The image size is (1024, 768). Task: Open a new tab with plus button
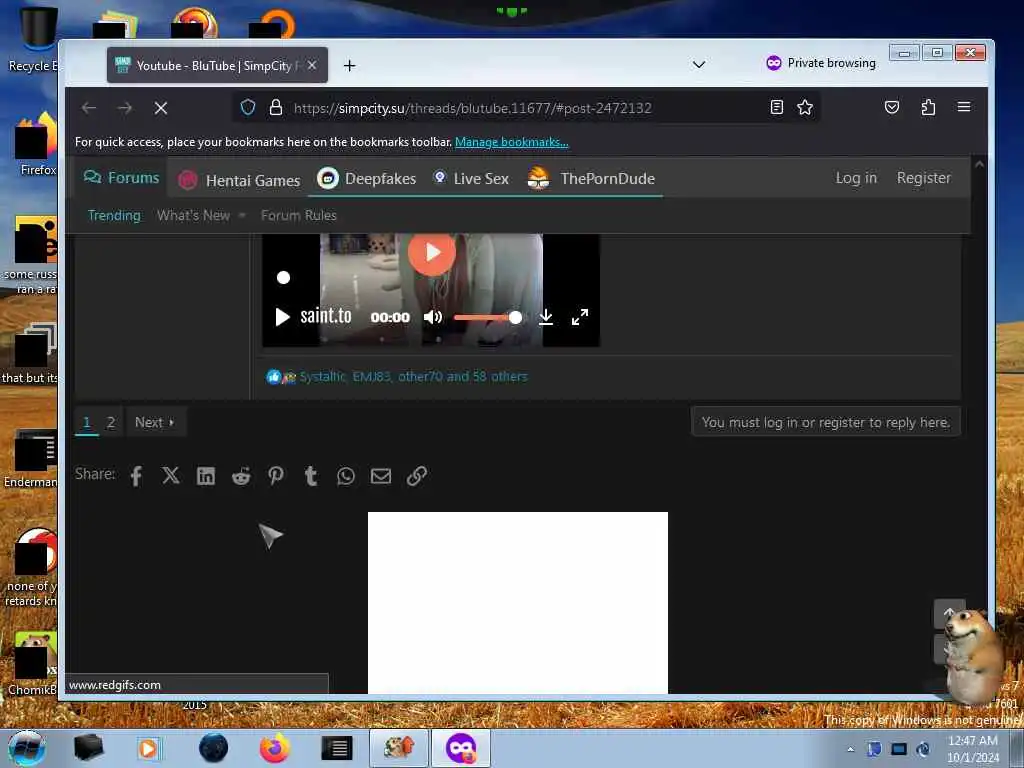point(349,65)
